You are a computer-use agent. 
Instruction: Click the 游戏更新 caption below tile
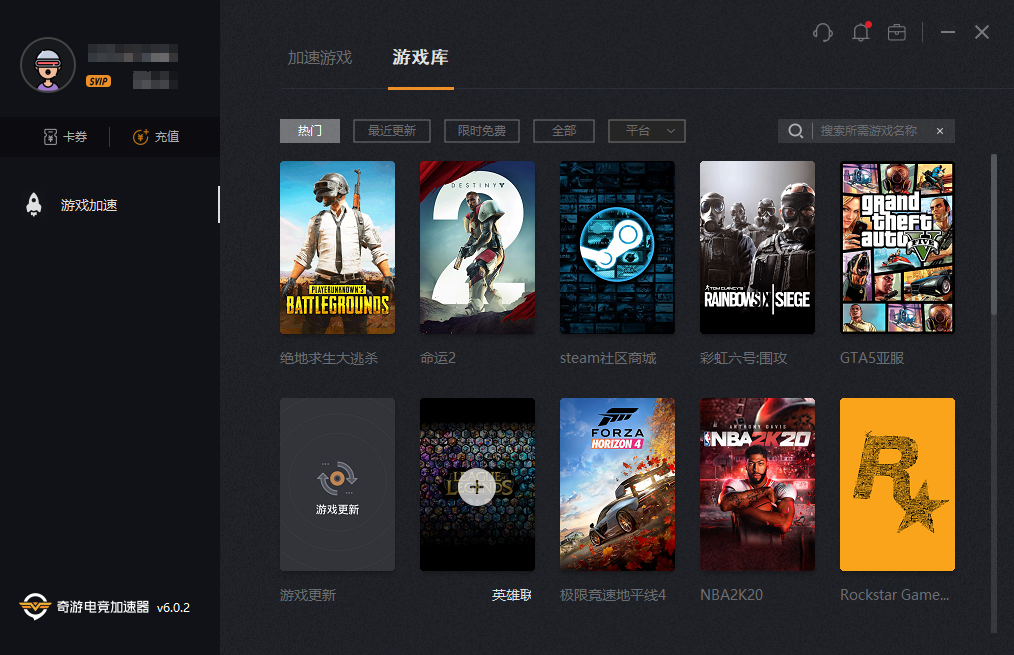(308, 595)
